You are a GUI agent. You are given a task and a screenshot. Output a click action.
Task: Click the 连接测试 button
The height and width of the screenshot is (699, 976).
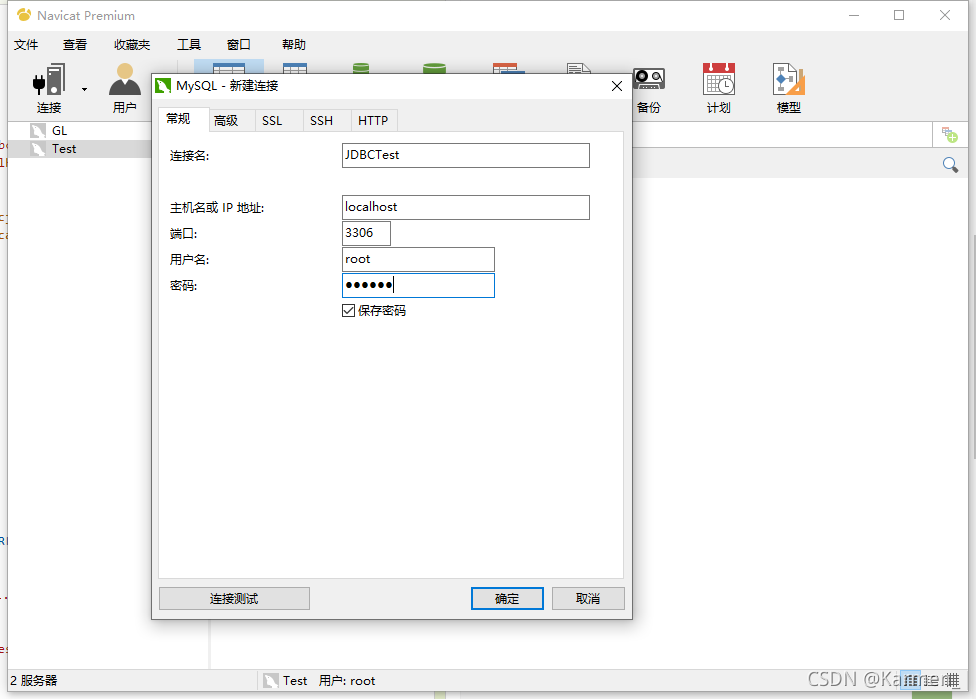(234, 599)
